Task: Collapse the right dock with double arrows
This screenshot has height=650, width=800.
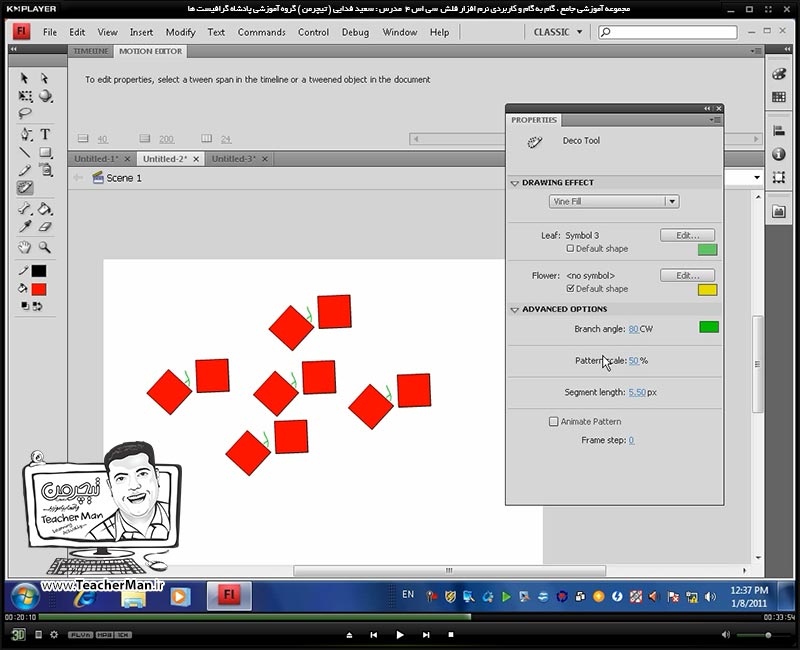Action: click(x=788, y=48)
